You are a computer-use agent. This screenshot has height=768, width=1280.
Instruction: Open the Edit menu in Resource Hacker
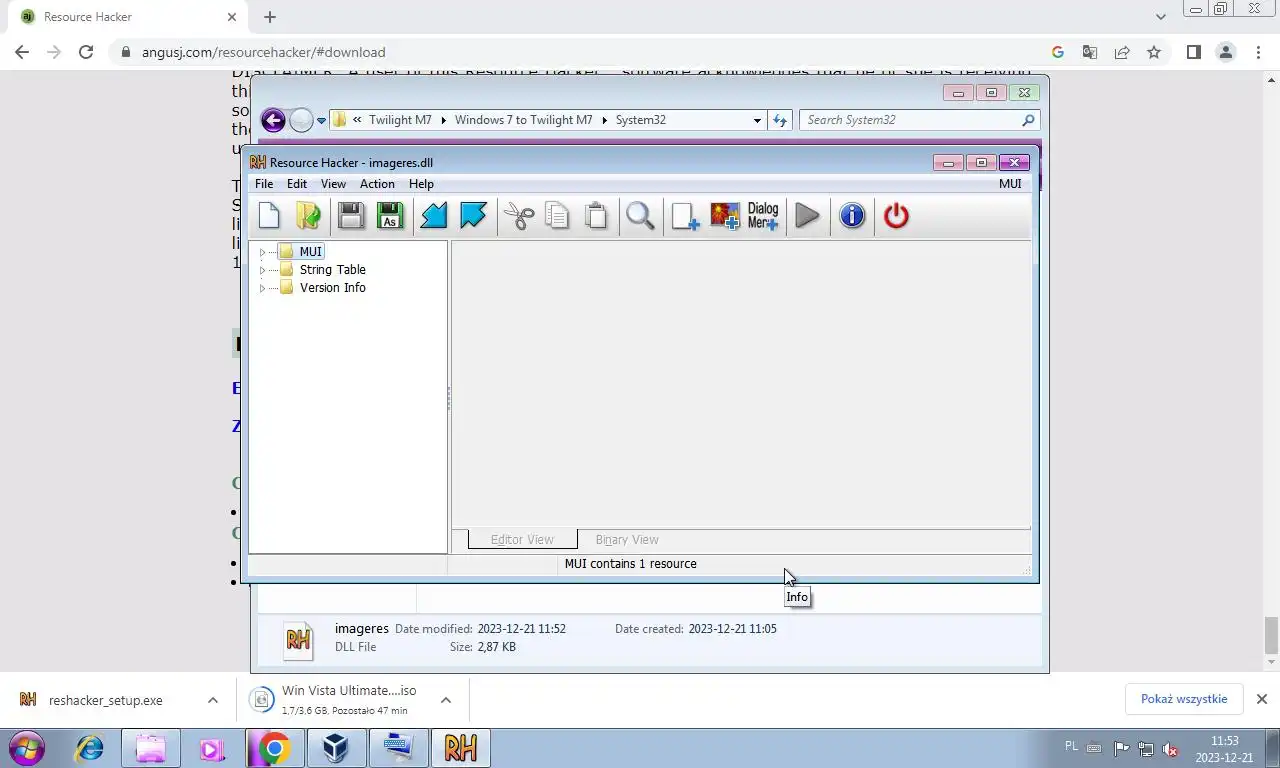(297, 184)
